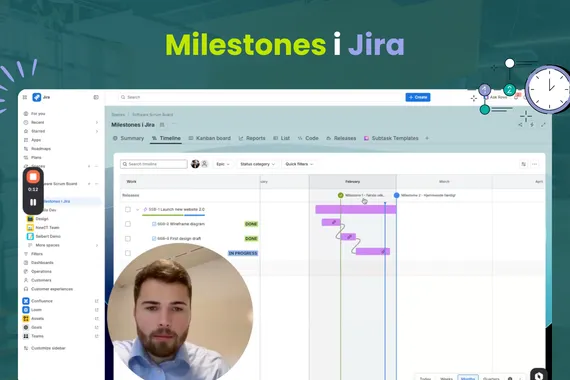
Task: Open the Subtask Templates tab
Action: point(391,138)
